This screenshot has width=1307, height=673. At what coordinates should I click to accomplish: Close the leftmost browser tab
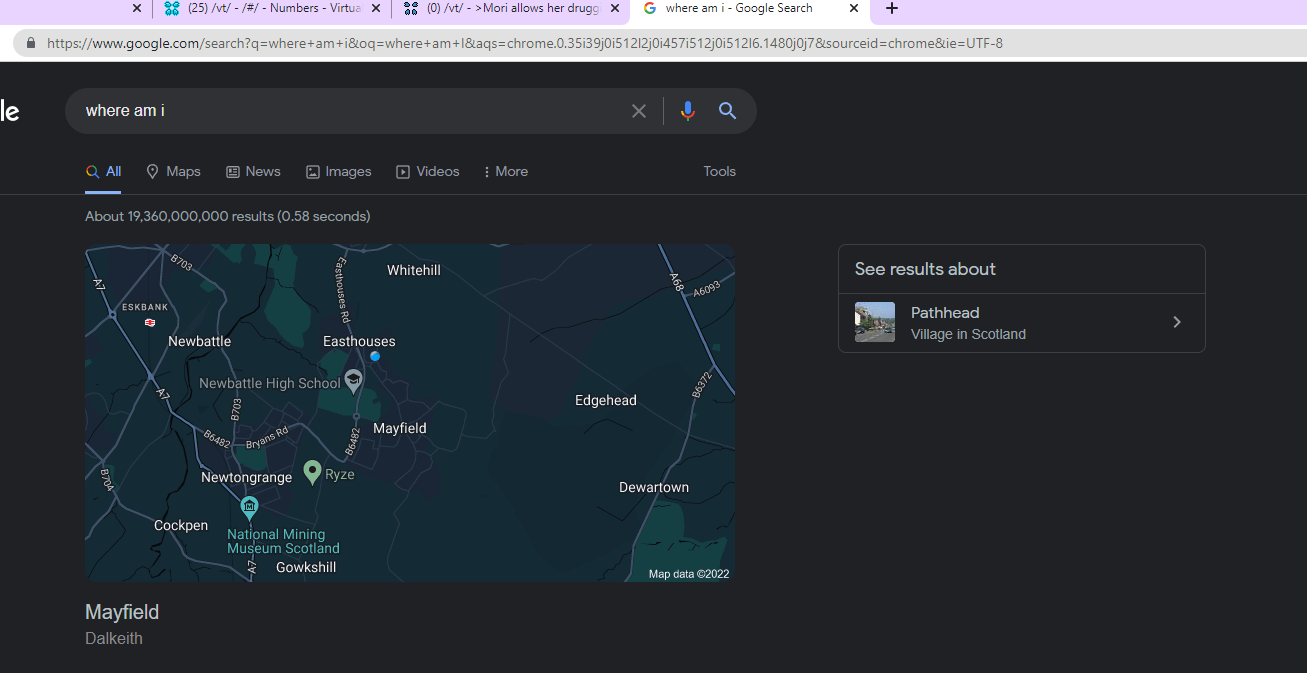(137, 9)
